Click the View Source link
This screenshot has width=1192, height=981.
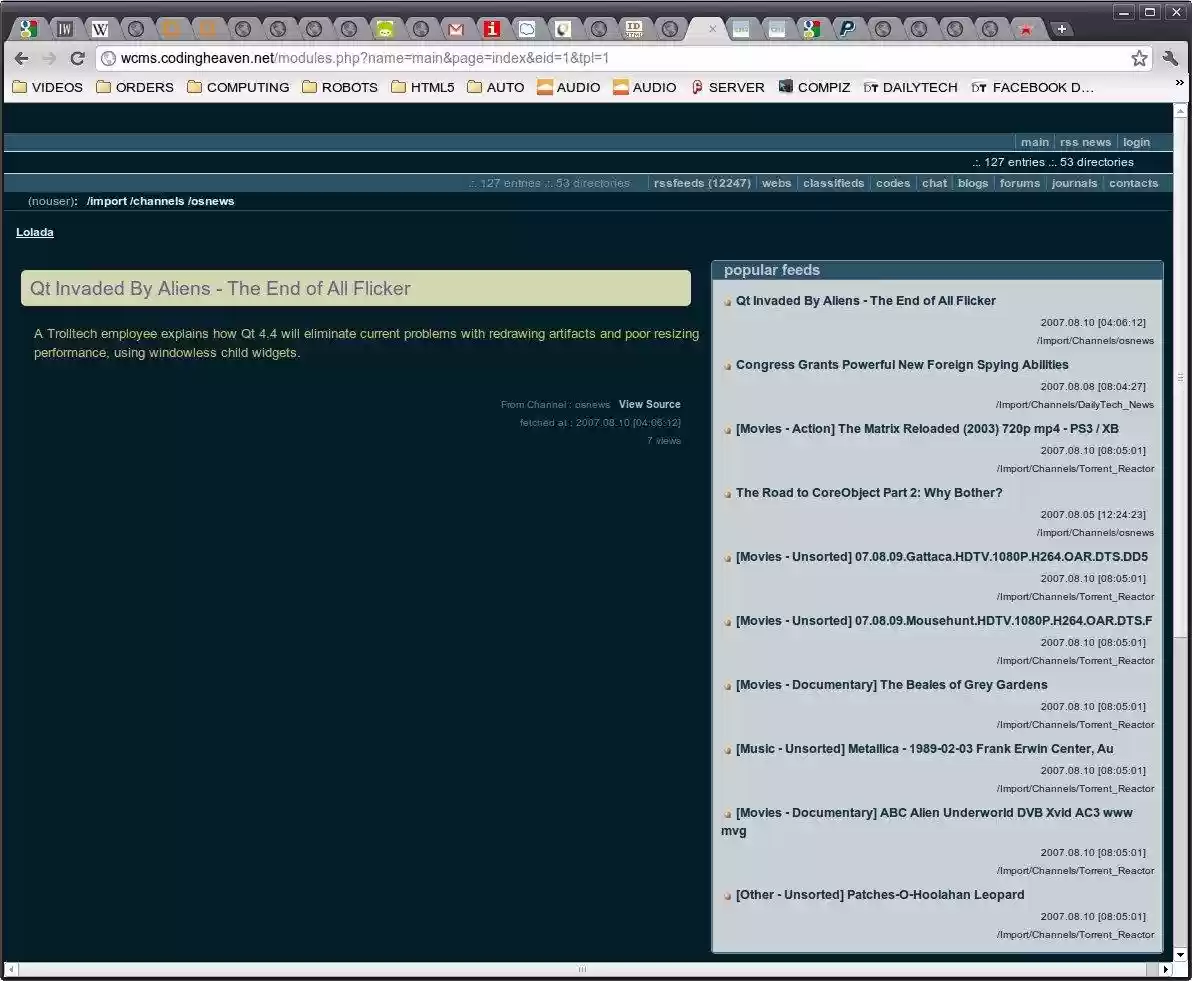pyautogui.click(x=649, y=405)
